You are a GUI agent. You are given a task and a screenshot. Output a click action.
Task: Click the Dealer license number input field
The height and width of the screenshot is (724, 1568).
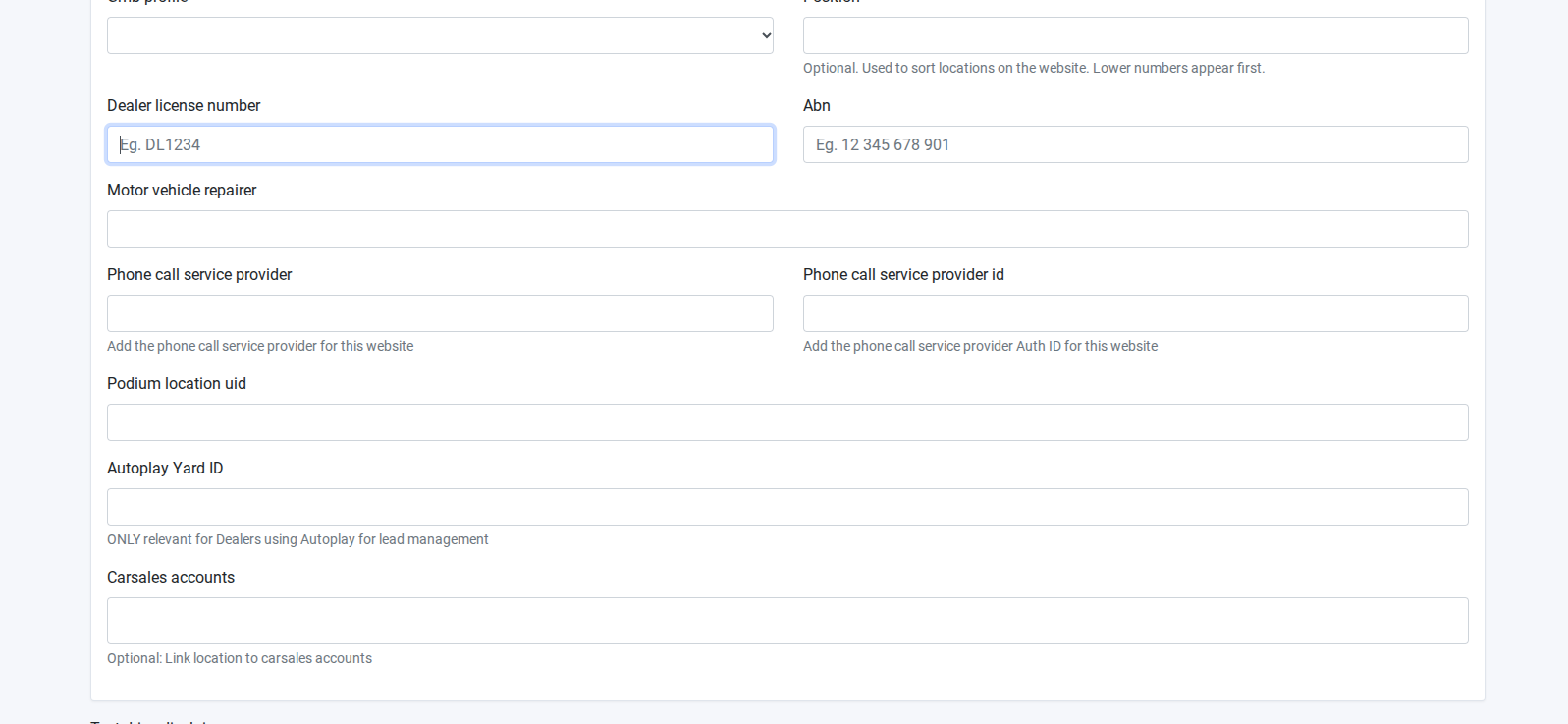439,144
